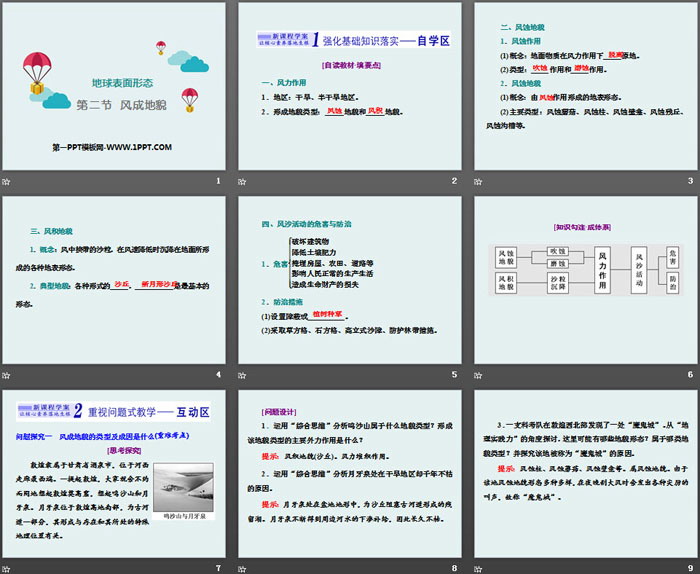Image resolution: width=700 pixels, height=574 pixels.
Task: Click the 知识勾连·成体系 label on slide 6
Action: point(582,227)
